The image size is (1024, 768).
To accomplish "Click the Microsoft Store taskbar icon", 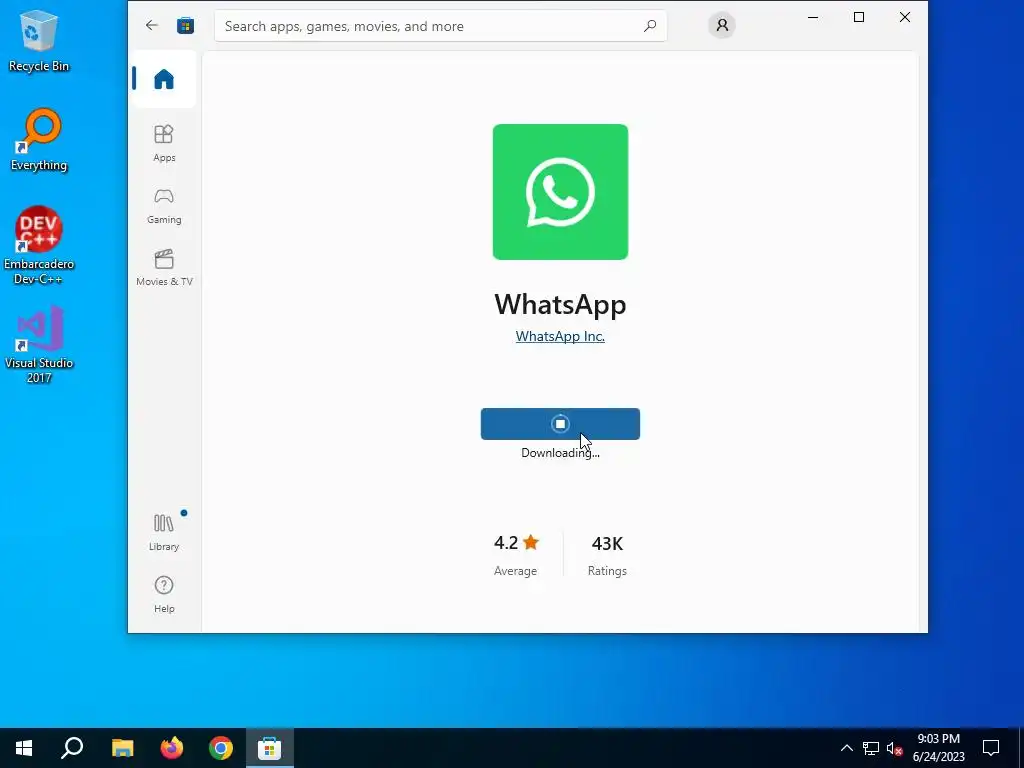I will tap(270, 748).
